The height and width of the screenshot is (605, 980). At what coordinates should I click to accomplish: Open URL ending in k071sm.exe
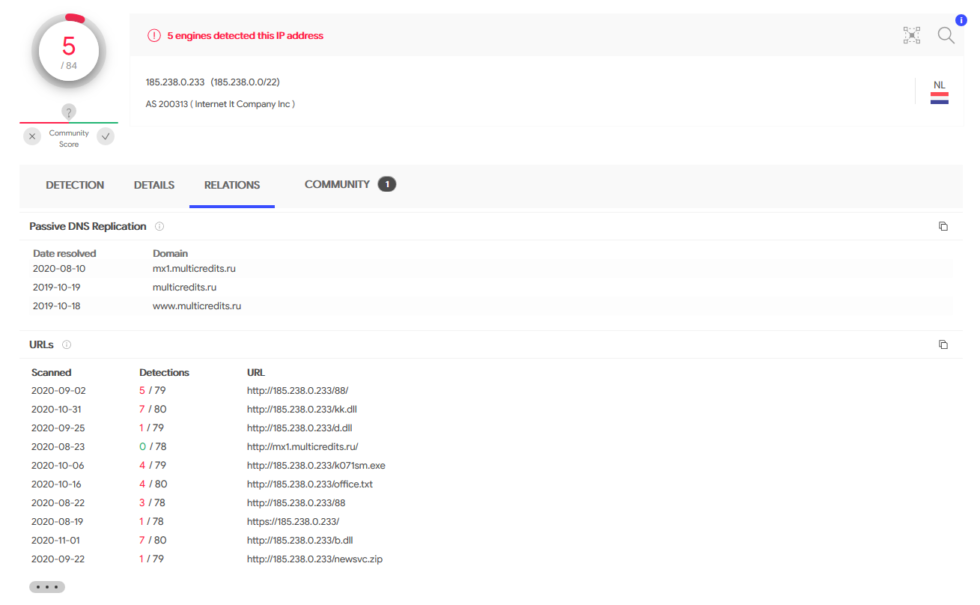(x=316, y=465)
